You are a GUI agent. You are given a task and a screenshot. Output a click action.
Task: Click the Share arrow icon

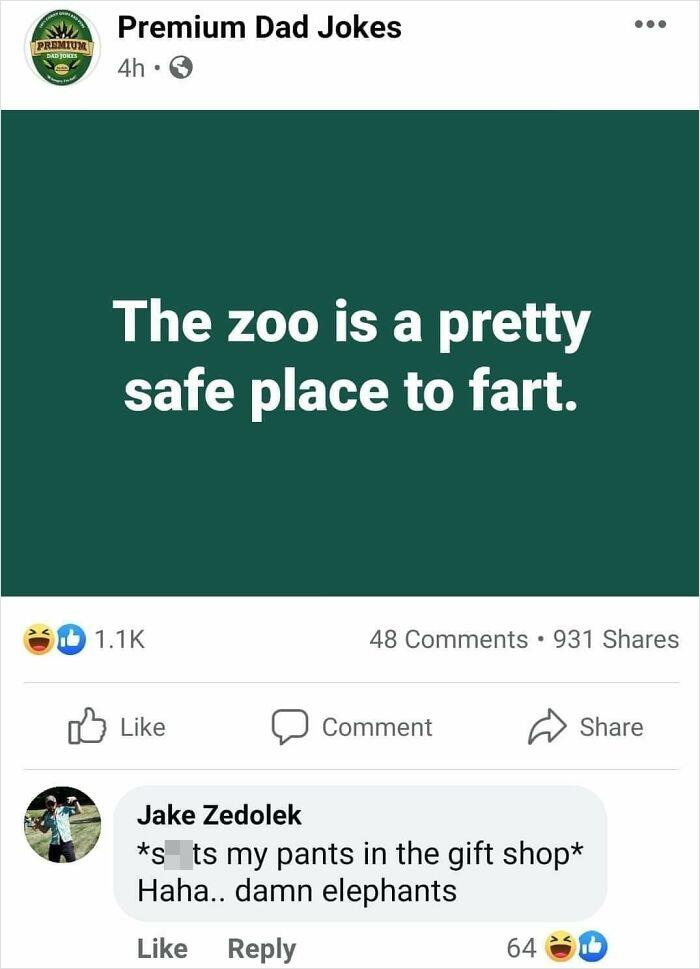545,727
